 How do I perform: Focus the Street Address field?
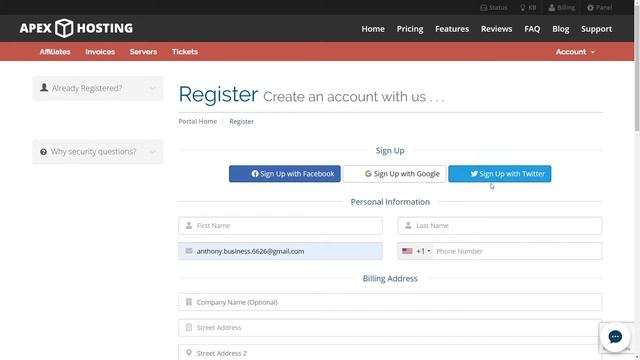click(x=390, y=328)
